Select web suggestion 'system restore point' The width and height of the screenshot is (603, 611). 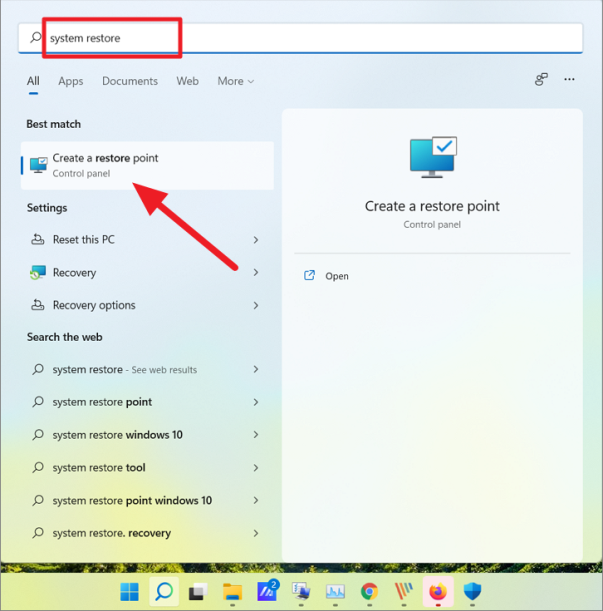(147, 402)
